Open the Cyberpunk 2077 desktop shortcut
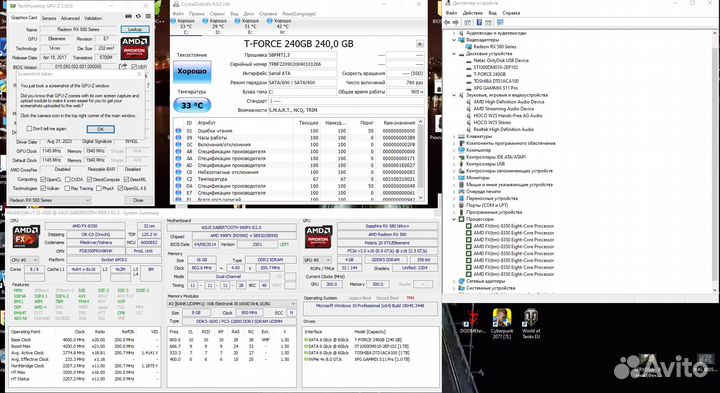Image resolution: width=720 pixels, height=393 pixels. (502, 323)
